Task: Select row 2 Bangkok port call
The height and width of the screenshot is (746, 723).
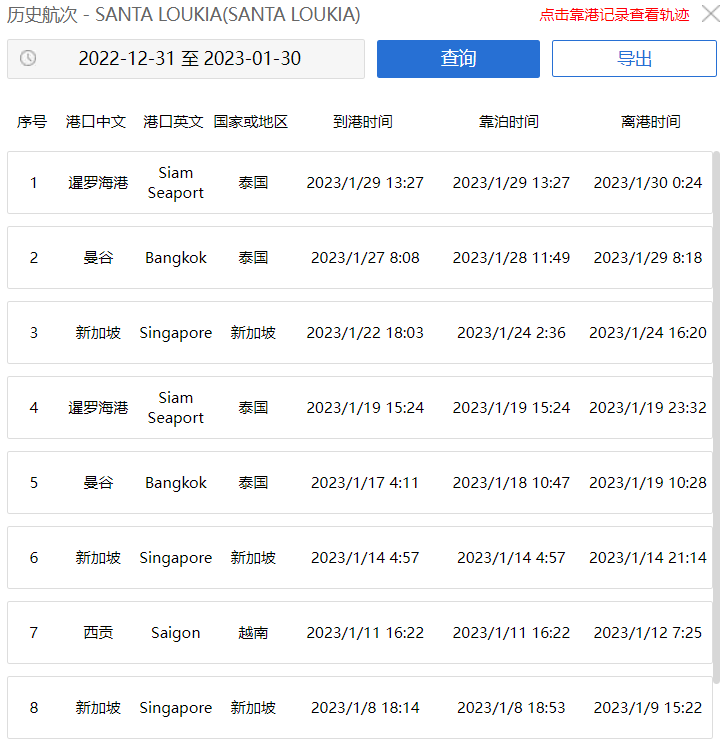Action: [360, 258]
